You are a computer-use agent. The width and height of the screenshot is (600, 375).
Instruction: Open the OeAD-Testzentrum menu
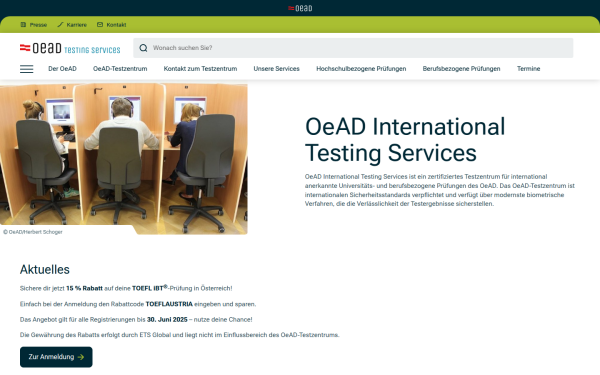point(120,69)
